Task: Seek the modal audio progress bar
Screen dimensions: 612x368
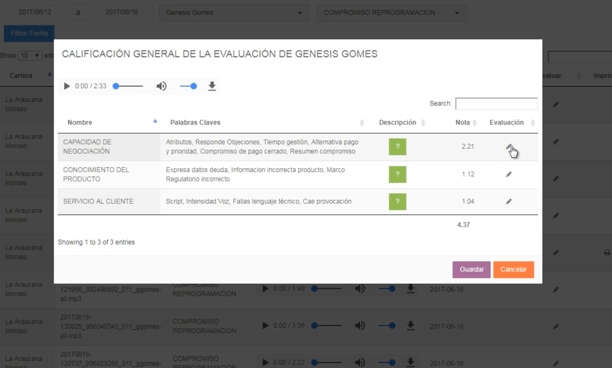Action: click(128, 86)
